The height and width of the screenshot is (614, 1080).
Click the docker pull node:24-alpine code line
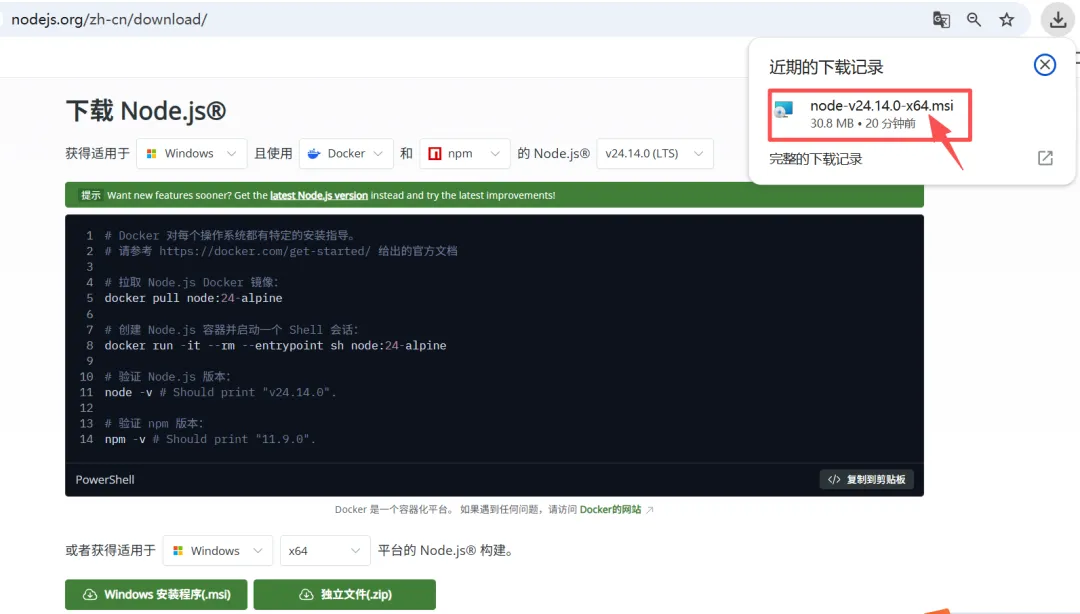coord(194,298)
